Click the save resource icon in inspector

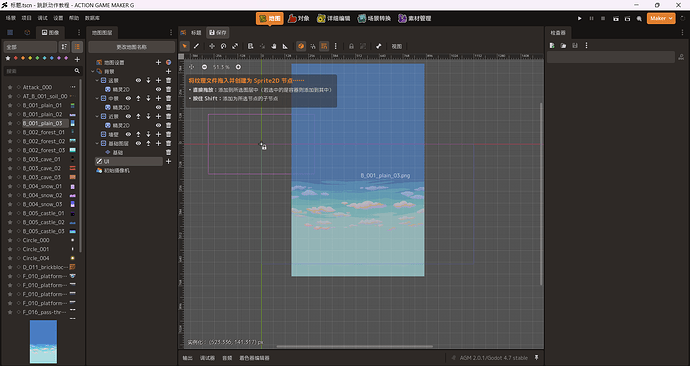[x=575, y=46]
